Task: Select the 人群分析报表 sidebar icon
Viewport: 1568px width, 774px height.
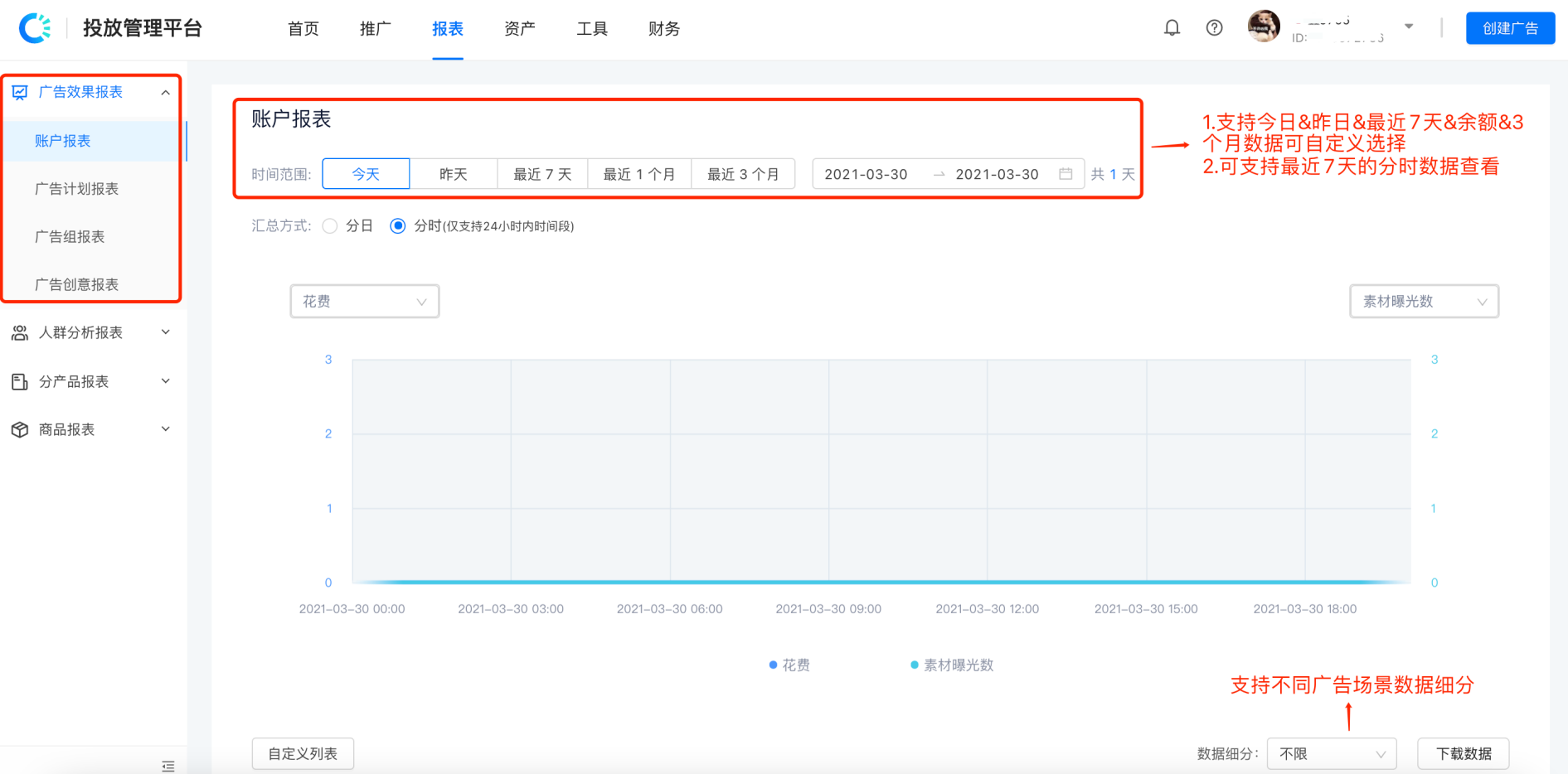Action: tap(20, 332)
